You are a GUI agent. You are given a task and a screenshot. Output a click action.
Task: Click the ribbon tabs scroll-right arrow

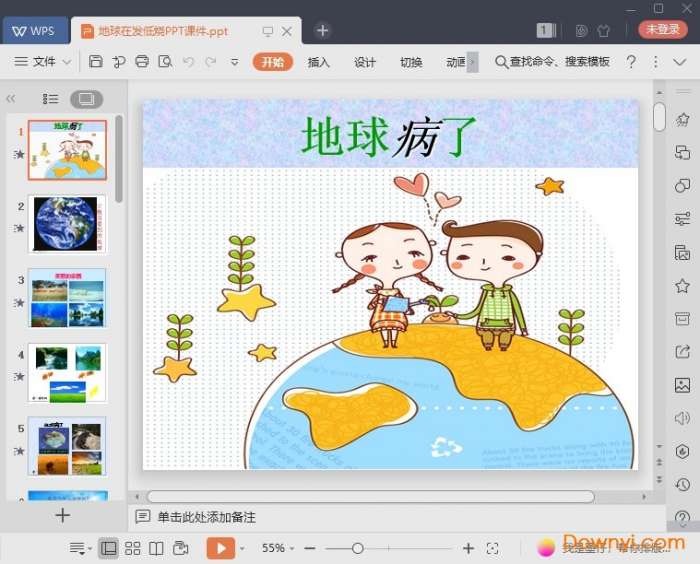coord(473,62)
